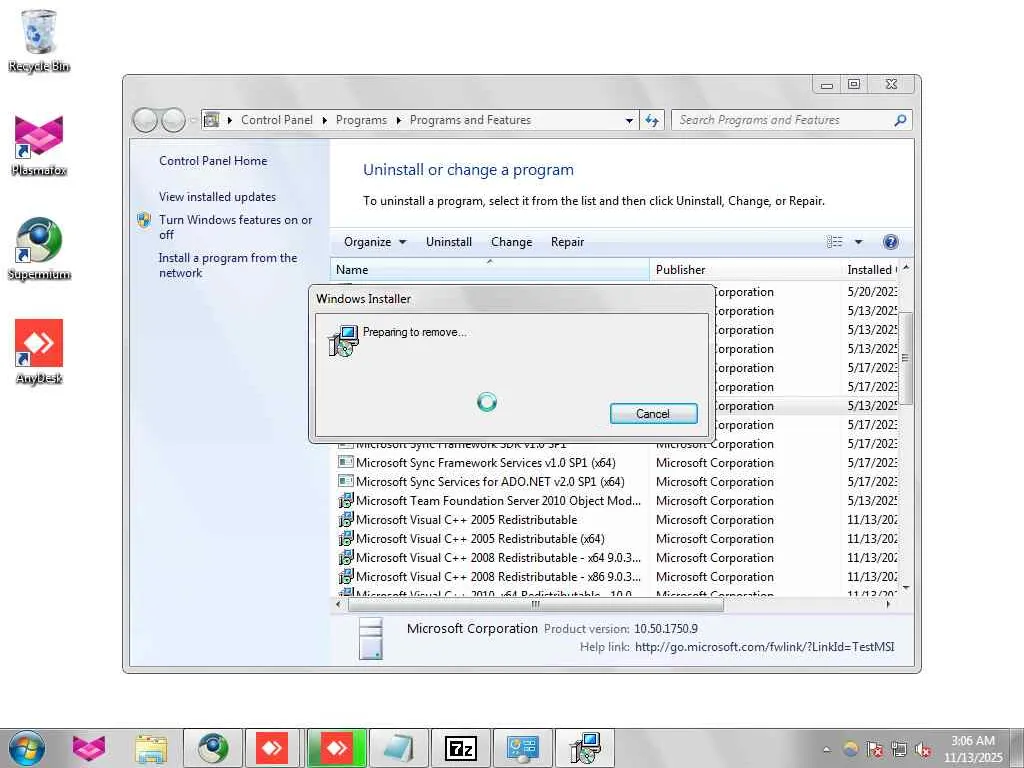
Task: Select Microsoft Visual C++ 2008 Redistributable x86 entry
Action: pyautogui.click(x=498, y=576)
